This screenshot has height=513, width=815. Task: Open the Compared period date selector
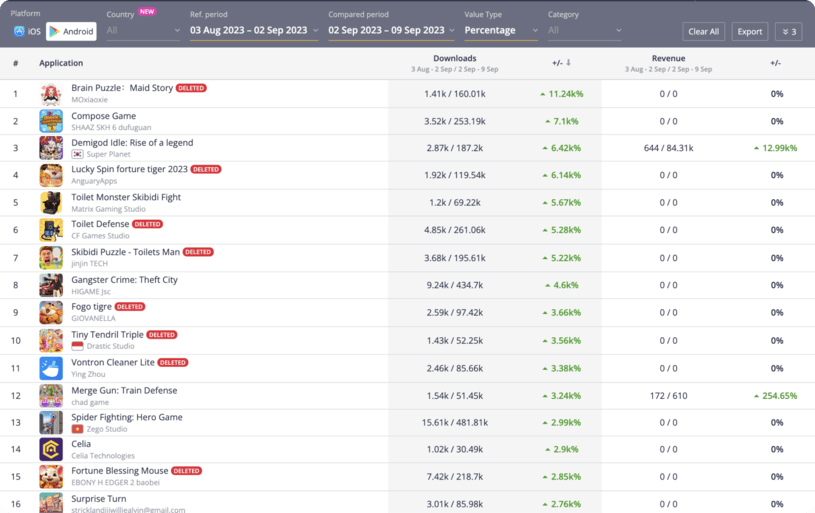391,31
